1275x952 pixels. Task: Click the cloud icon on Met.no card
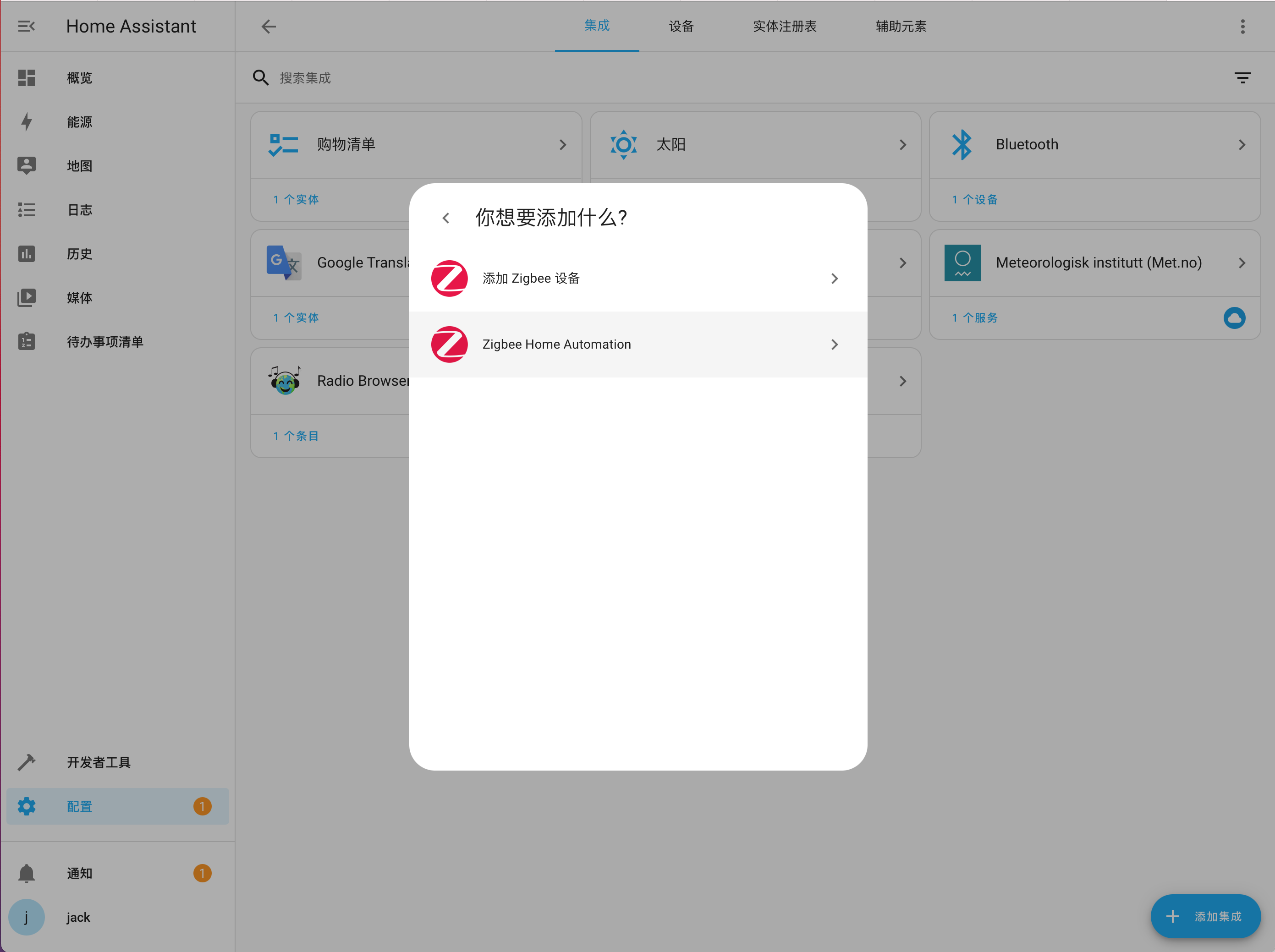pyautogui.click(x=1234, y=317)
